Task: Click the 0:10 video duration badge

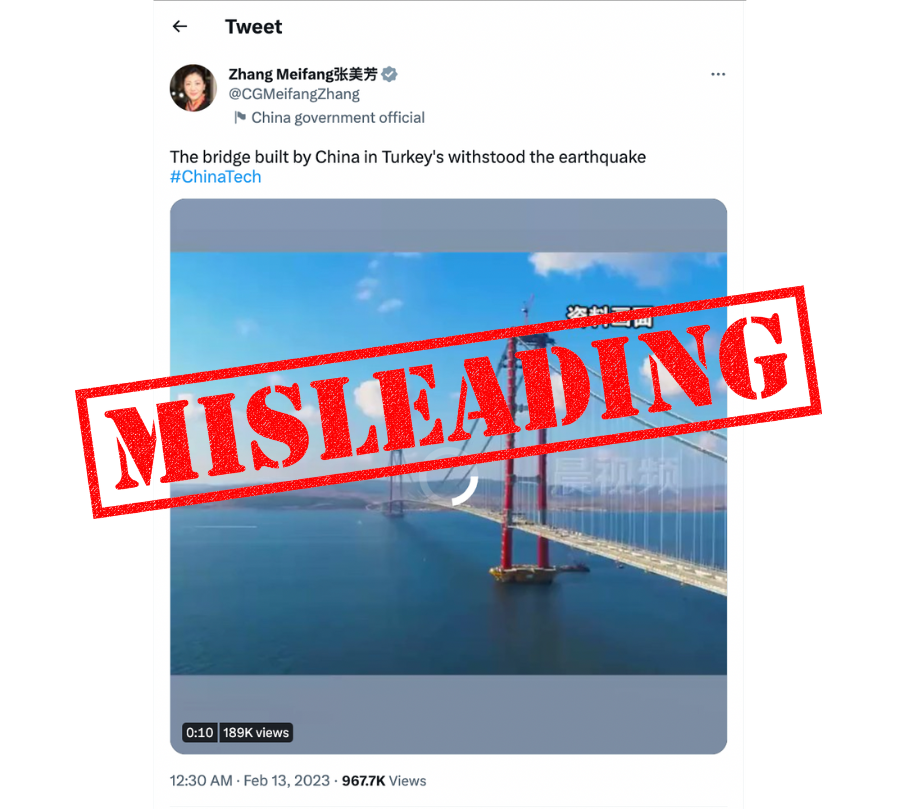Action: [x=200, y=732]
